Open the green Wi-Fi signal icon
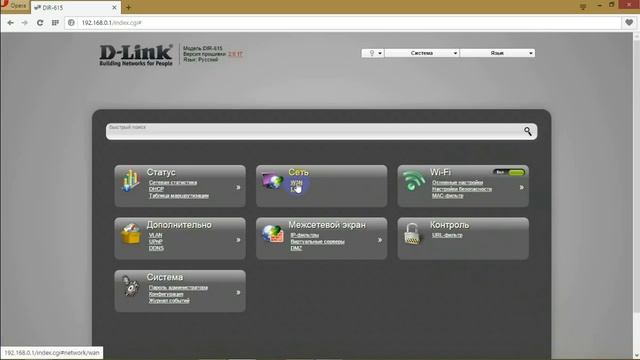Screen dimensions: 640x360 414,180
